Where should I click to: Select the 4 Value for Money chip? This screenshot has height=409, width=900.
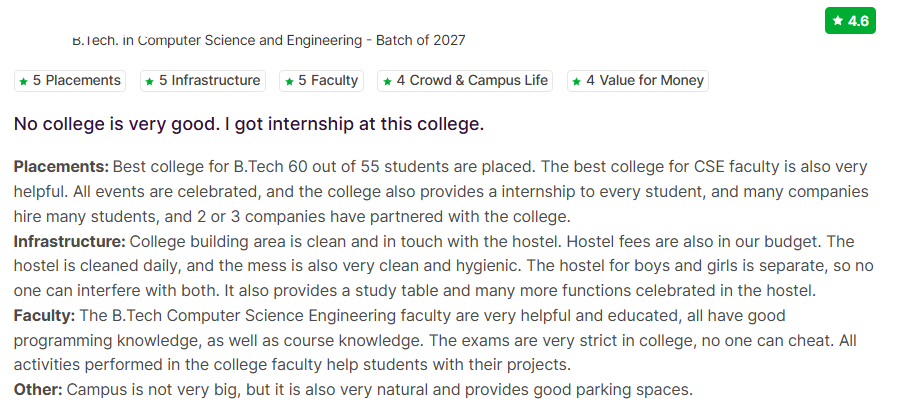coord(638,81)
